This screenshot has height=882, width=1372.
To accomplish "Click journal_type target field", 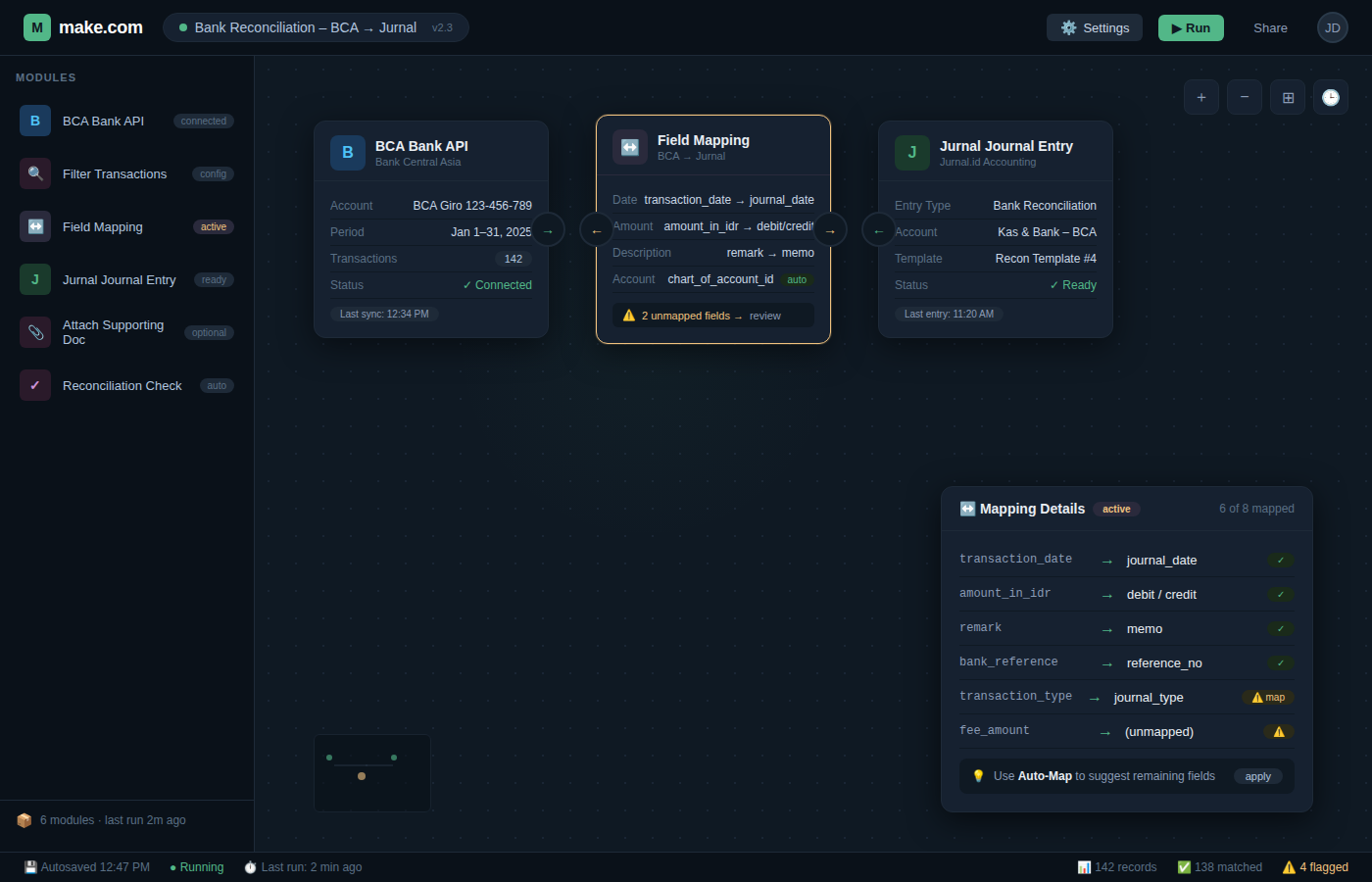I will (1149, 698).
